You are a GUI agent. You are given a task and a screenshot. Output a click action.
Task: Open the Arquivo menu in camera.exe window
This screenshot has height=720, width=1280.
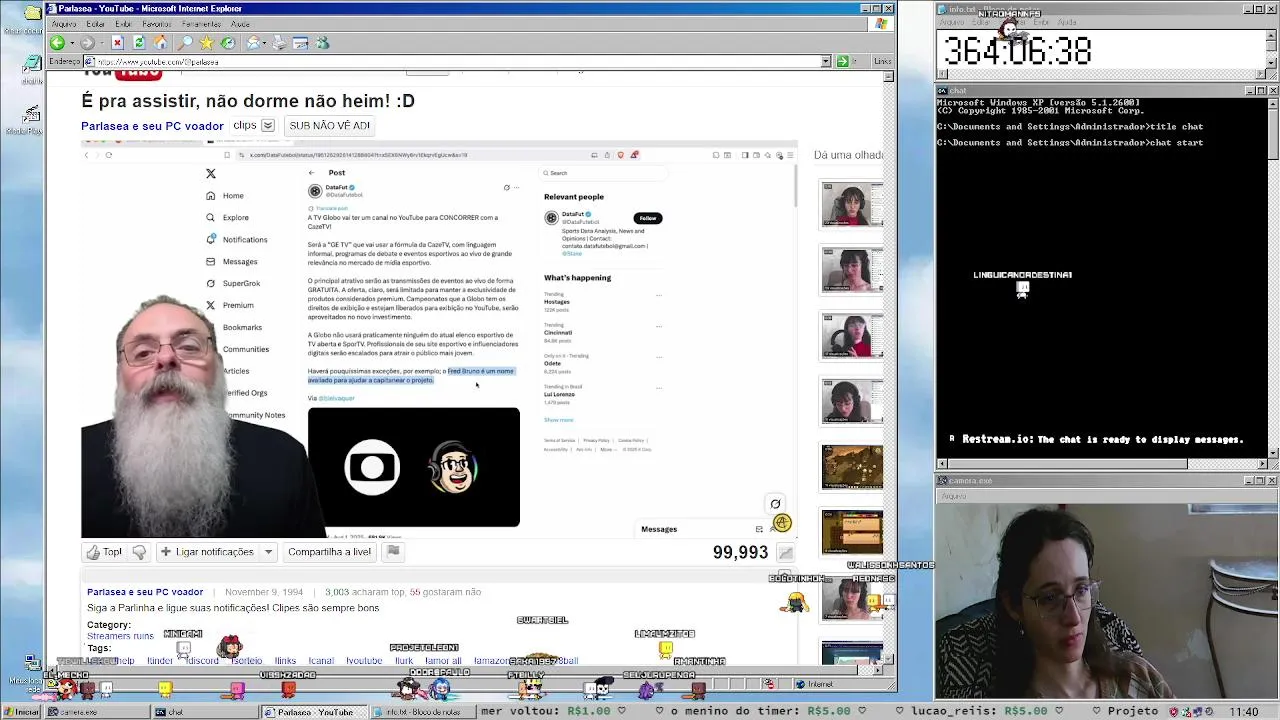coord(953,496)
